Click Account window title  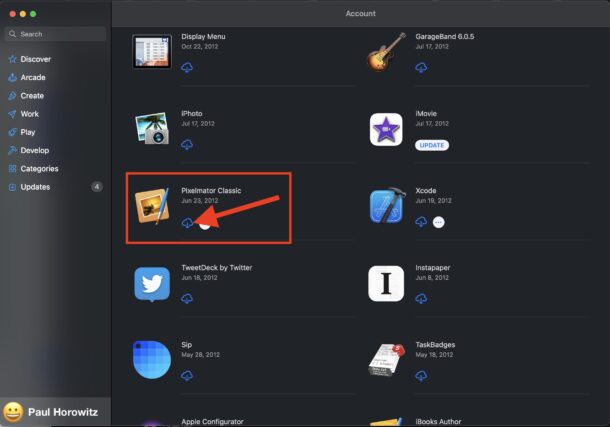(x=361, y=14)
